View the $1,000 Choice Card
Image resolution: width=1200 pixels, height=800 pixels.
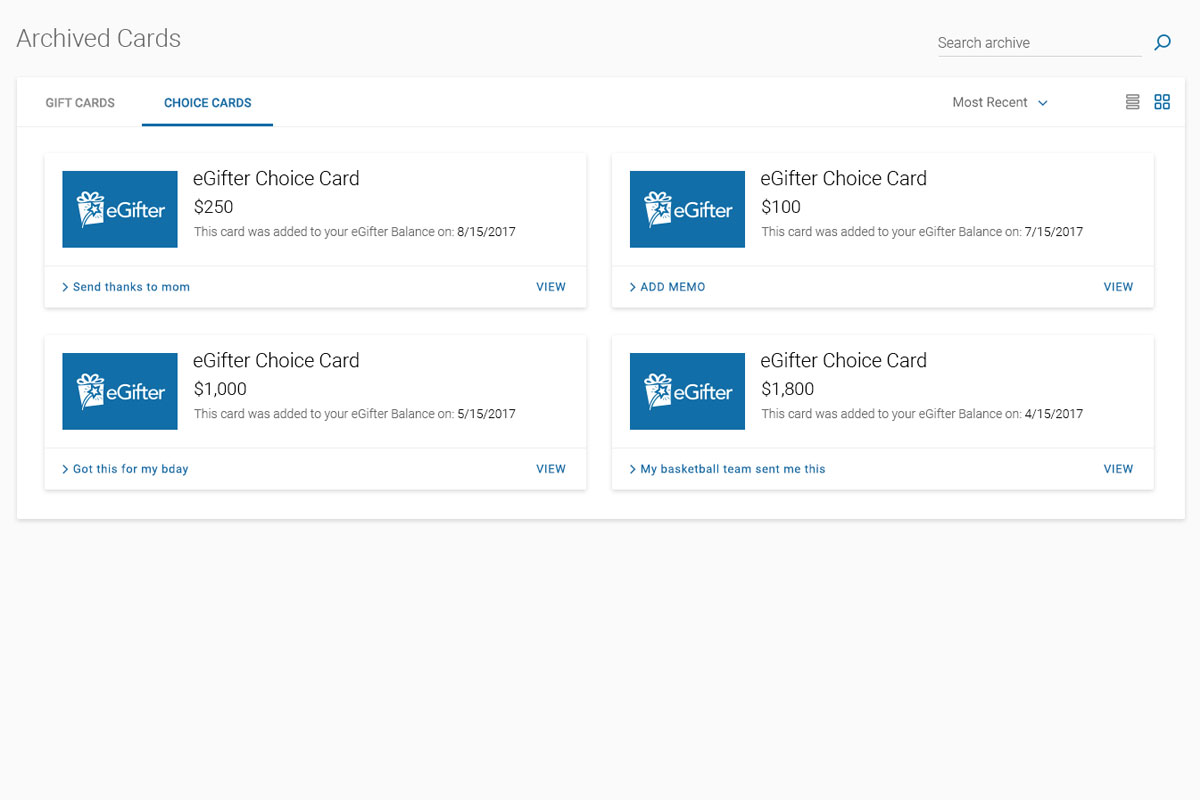[x=551, y=469]
